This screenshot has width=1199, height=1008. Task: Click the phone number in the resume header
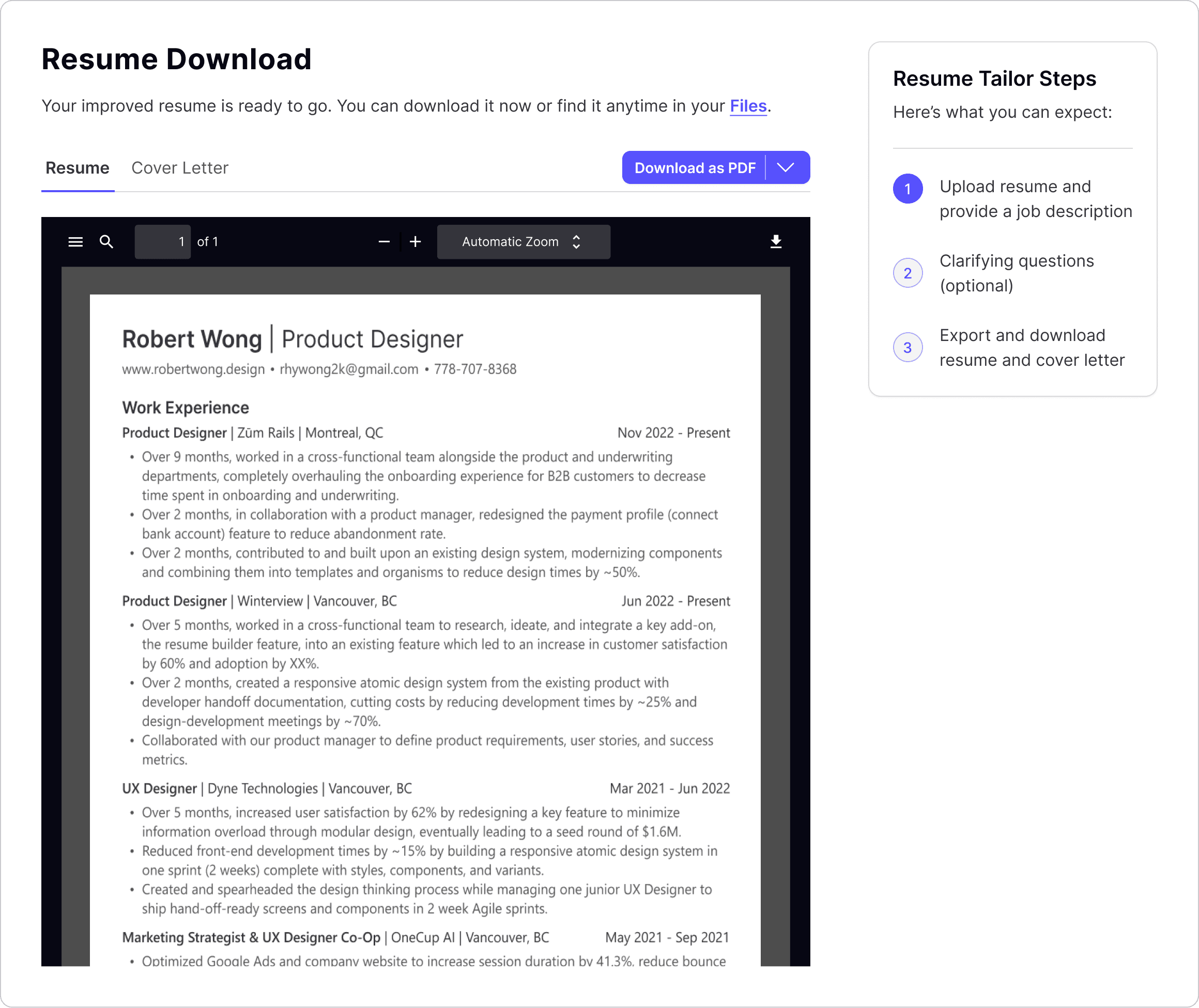tap(475, 369)
